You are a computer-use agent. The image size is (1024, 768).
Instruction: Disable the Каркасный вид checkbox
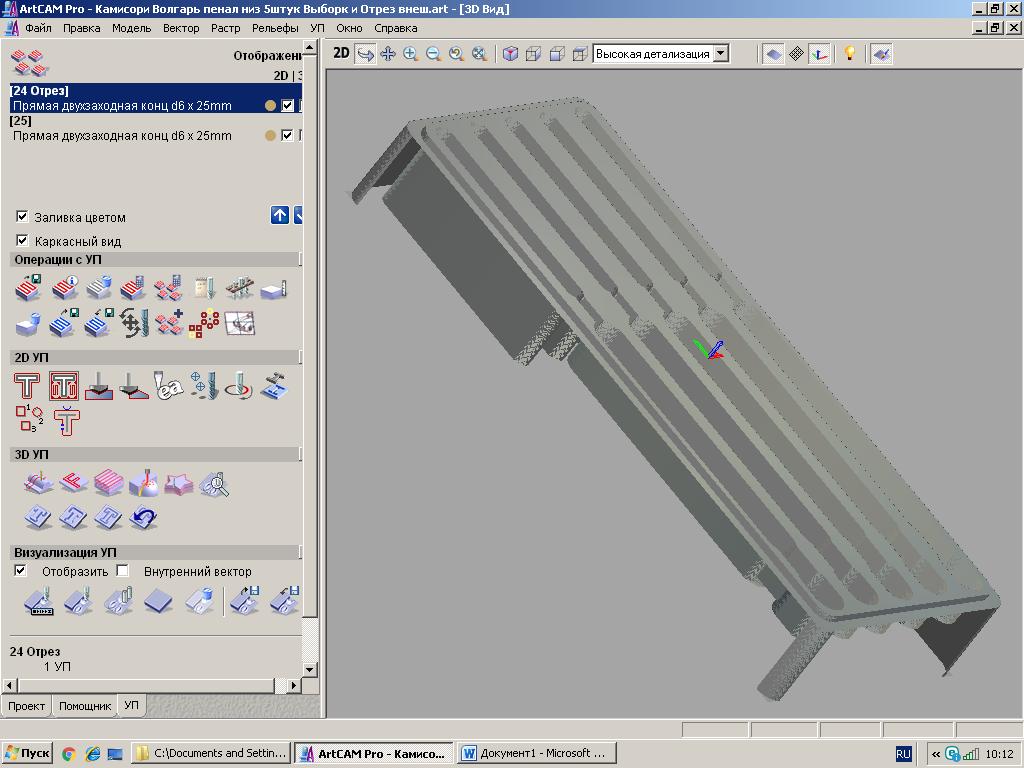[22, 241]
